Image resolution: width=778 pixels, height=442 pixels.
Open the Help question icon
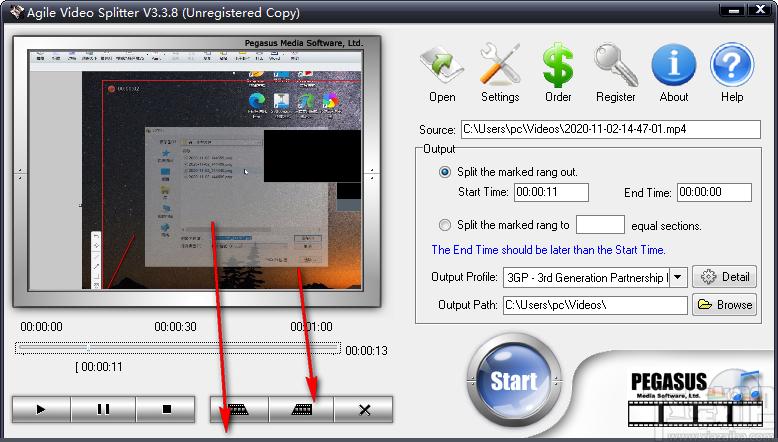(732, 73)
